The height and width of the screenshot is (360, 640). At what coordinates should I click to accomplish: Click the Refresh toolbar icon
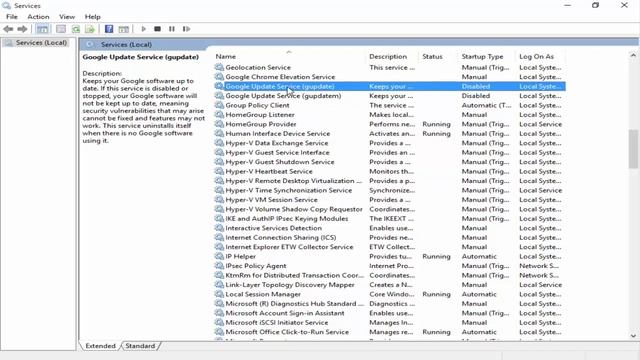(76, 29)
